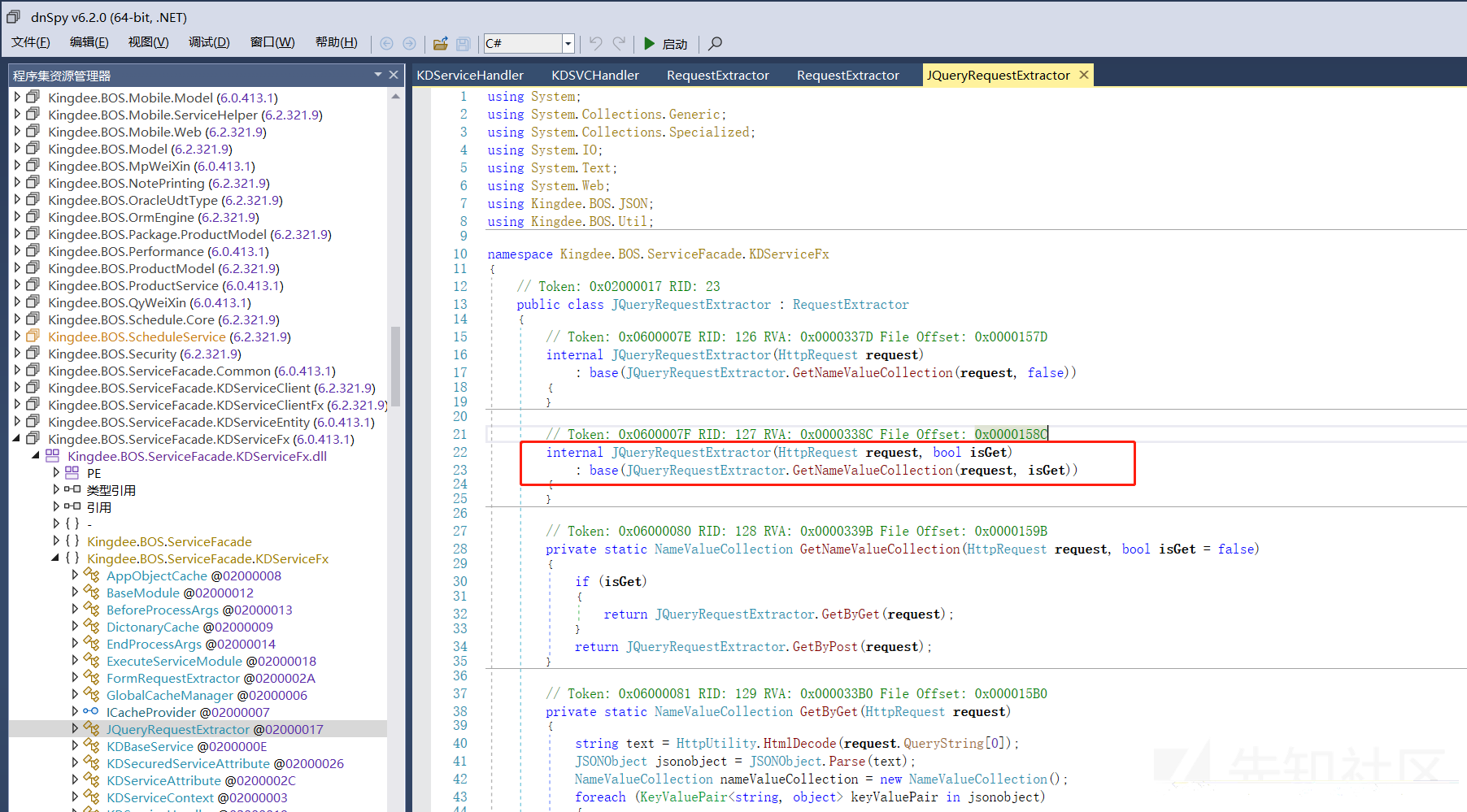The width and height of the screenshot is (1467, 812).
Task: Click the 启动 start button label
Action: [x=675, y=44]
